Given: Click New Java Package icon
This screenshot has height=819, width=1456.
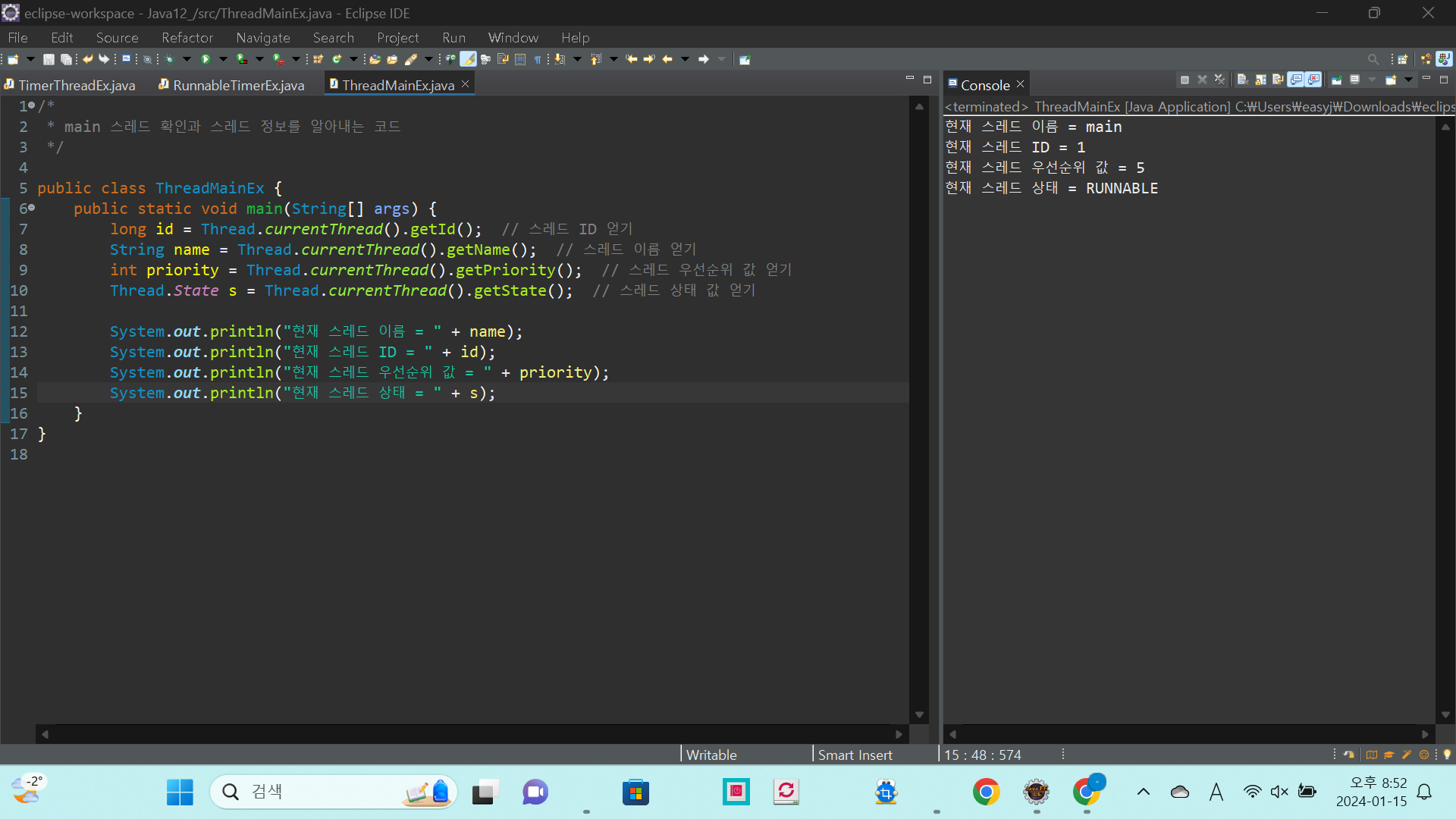Looking at the screenshot, I should point(318,59).
